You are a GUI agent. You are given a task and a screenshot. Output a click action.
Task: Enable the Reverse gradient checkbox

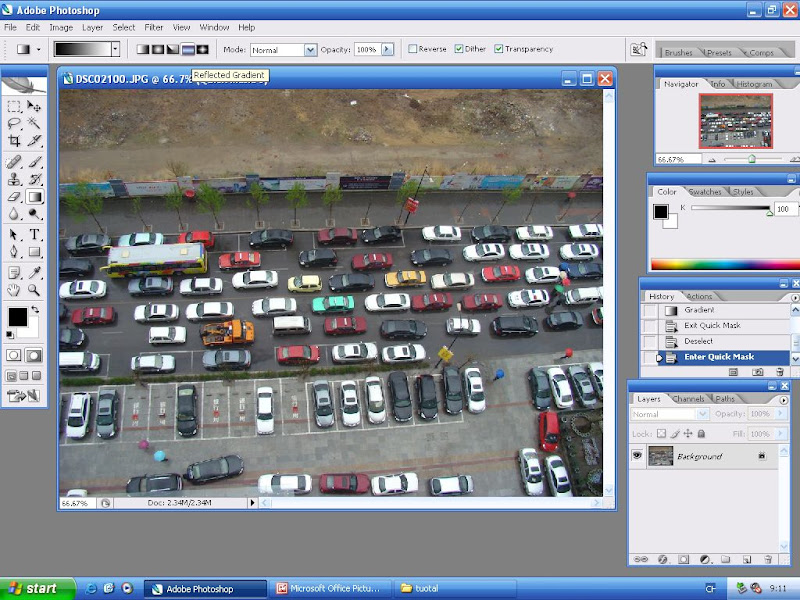pos(411,48)
